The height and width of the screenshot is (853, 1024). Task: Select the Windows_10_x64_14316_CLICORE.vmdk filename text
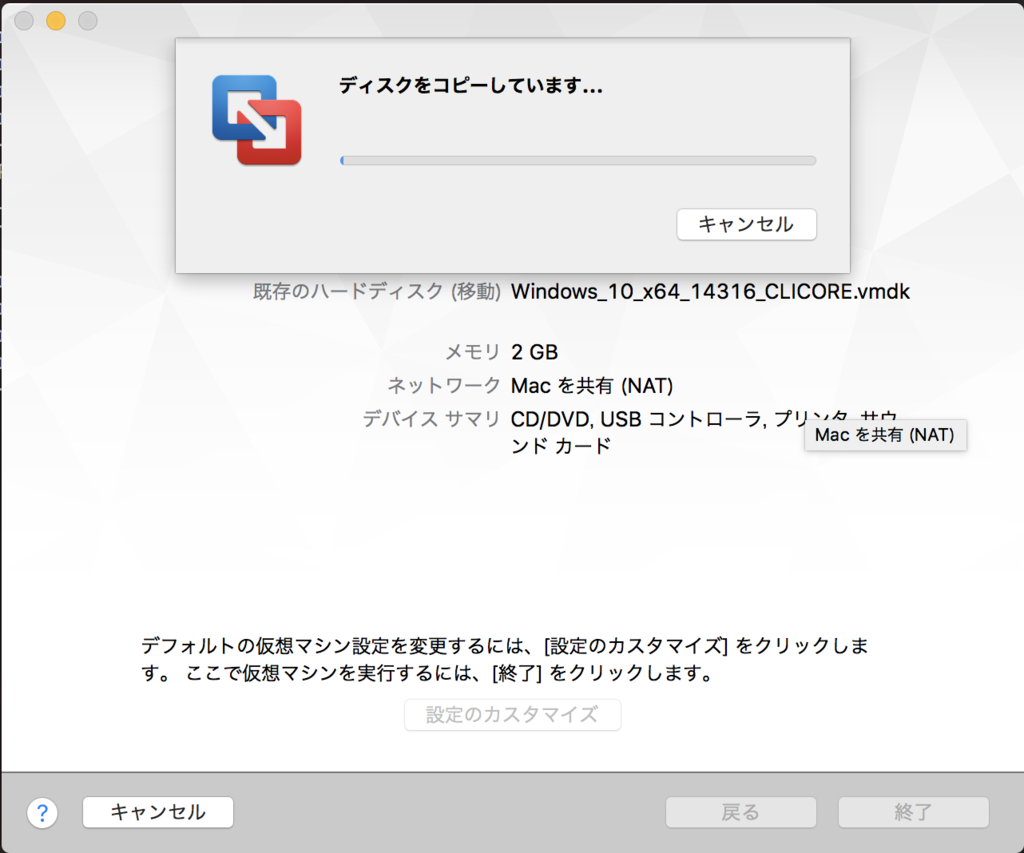(710, 291)
